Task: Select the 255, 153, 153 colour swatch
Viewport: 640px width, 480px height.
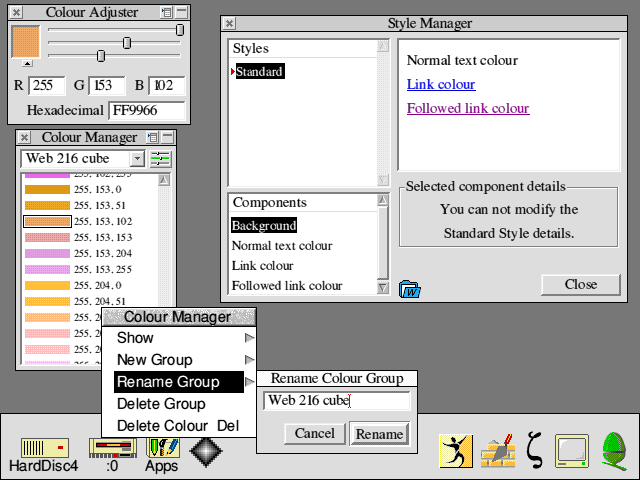Action: point(47,237)
